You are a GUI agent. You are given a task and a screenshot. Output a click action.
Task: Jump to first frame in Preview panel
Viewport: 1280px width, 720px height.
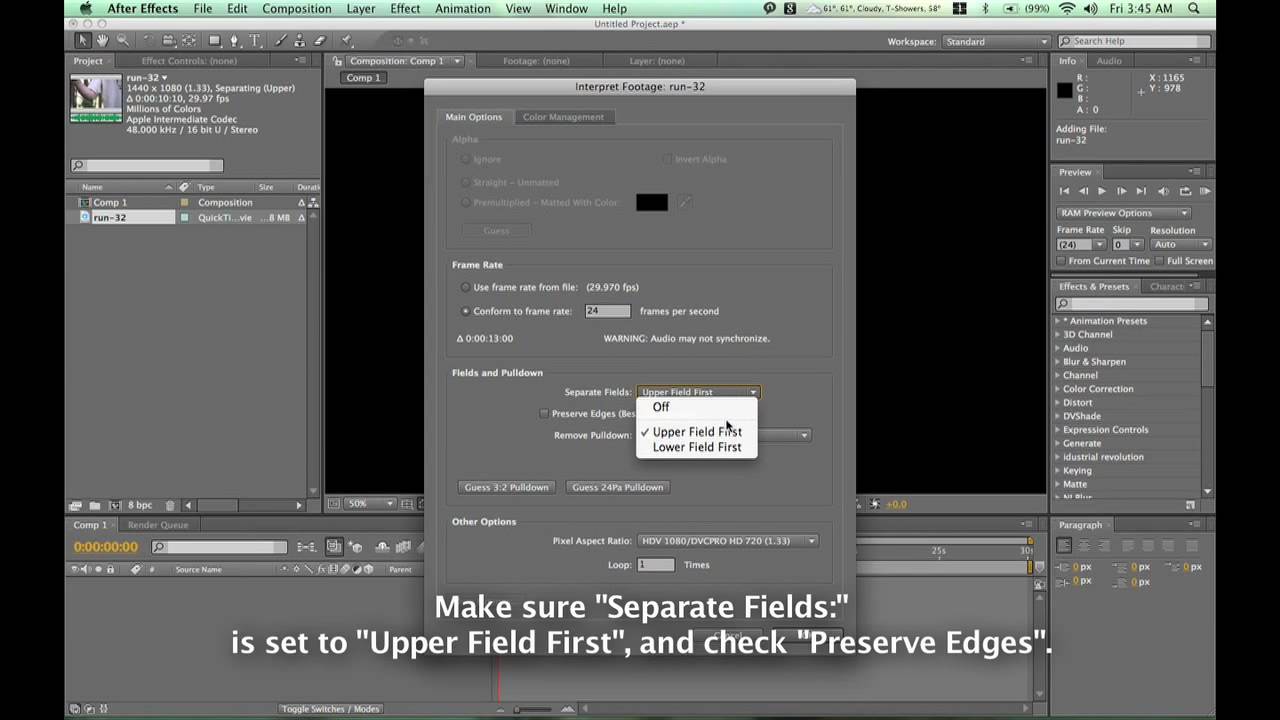[x=1064, y=191]
